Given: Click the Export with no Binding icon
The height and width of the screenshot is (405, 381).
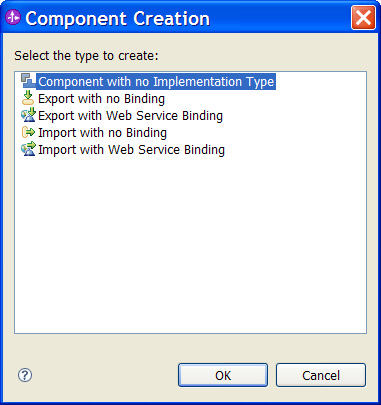Looking at the screenshot, I should (x=28, y=98).
